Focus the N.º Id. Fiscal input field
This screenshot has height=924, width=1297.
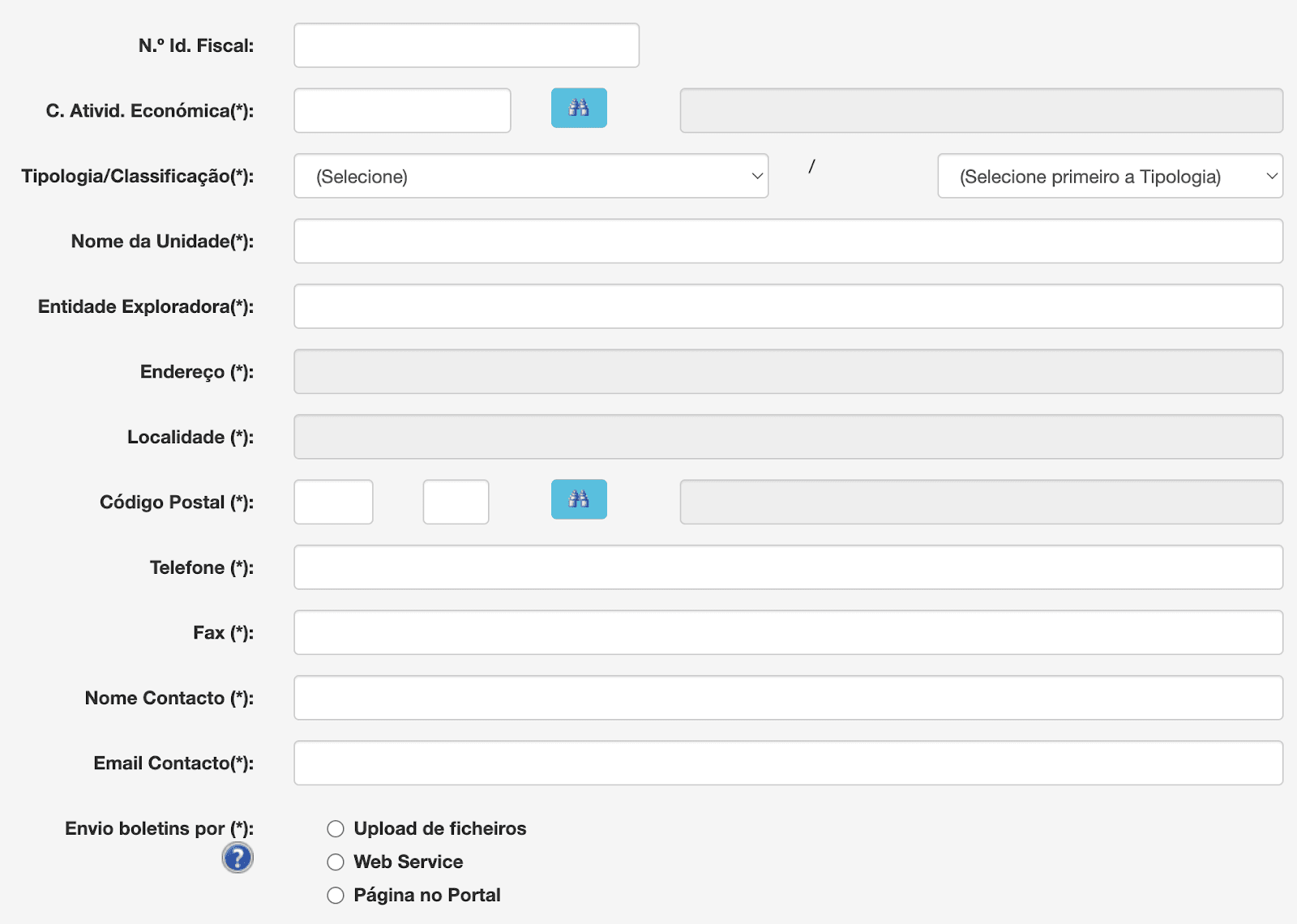tap(466, 45)
